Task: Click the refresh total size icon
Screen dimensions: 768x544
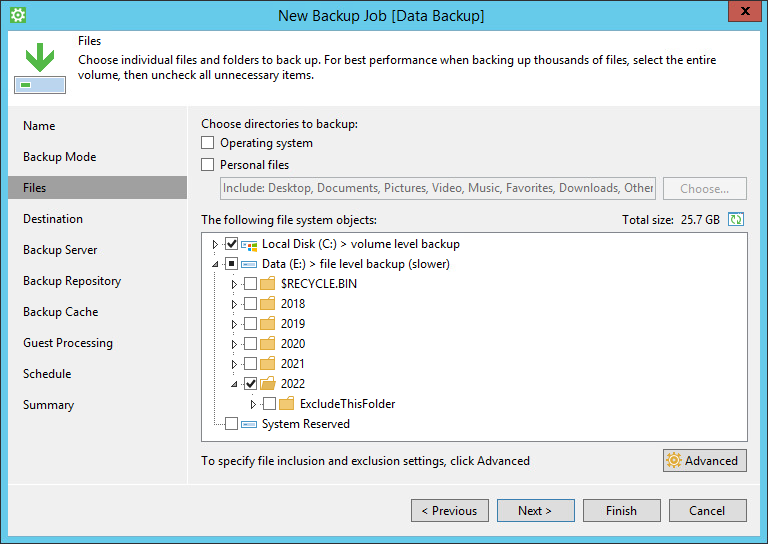Action: click(736, 219)
